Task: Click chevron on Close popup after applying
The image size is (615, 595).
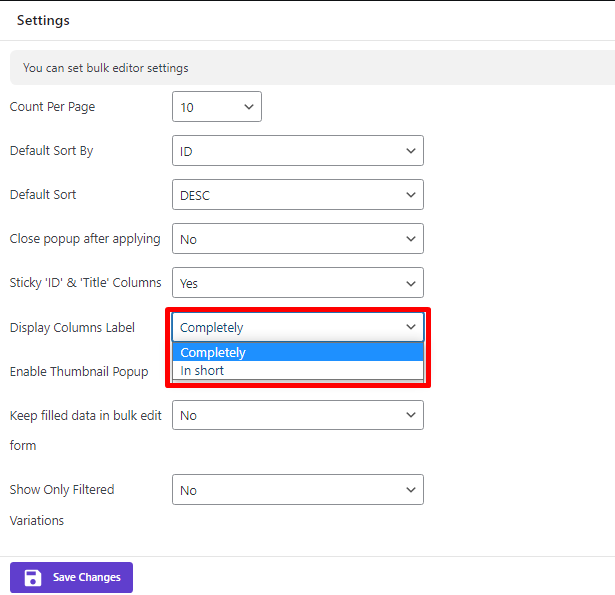Action: [411, 238]
